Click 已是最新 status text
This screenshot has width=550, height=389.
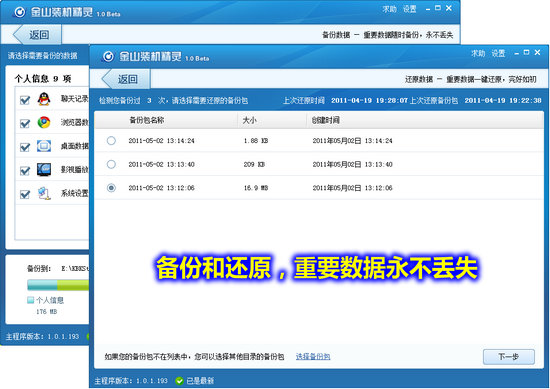tap(200, 381)
